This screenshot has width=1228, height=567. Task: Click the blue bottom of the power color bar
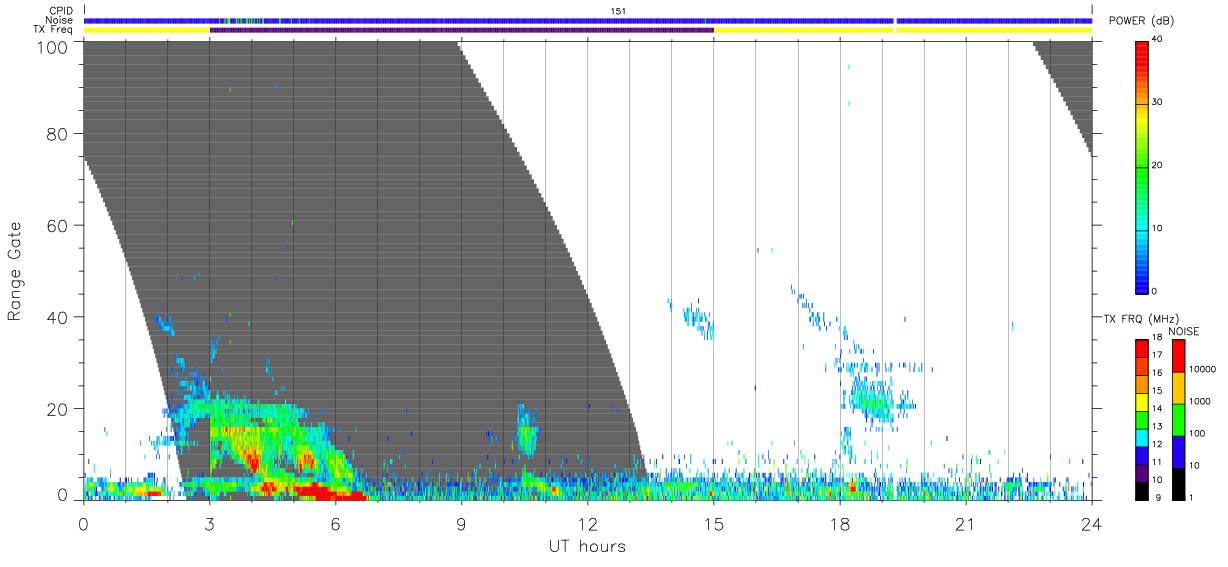(x=1142, y=275)
